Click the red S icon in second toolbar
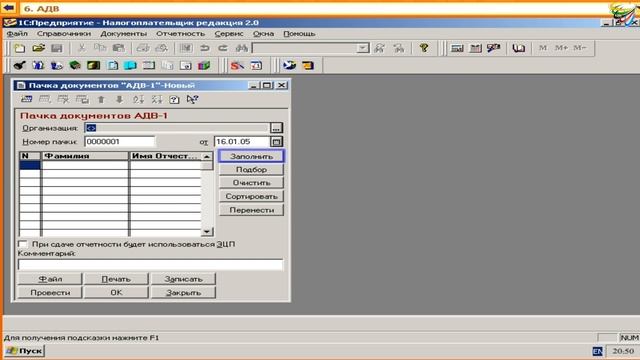 (x=237, y=65)
